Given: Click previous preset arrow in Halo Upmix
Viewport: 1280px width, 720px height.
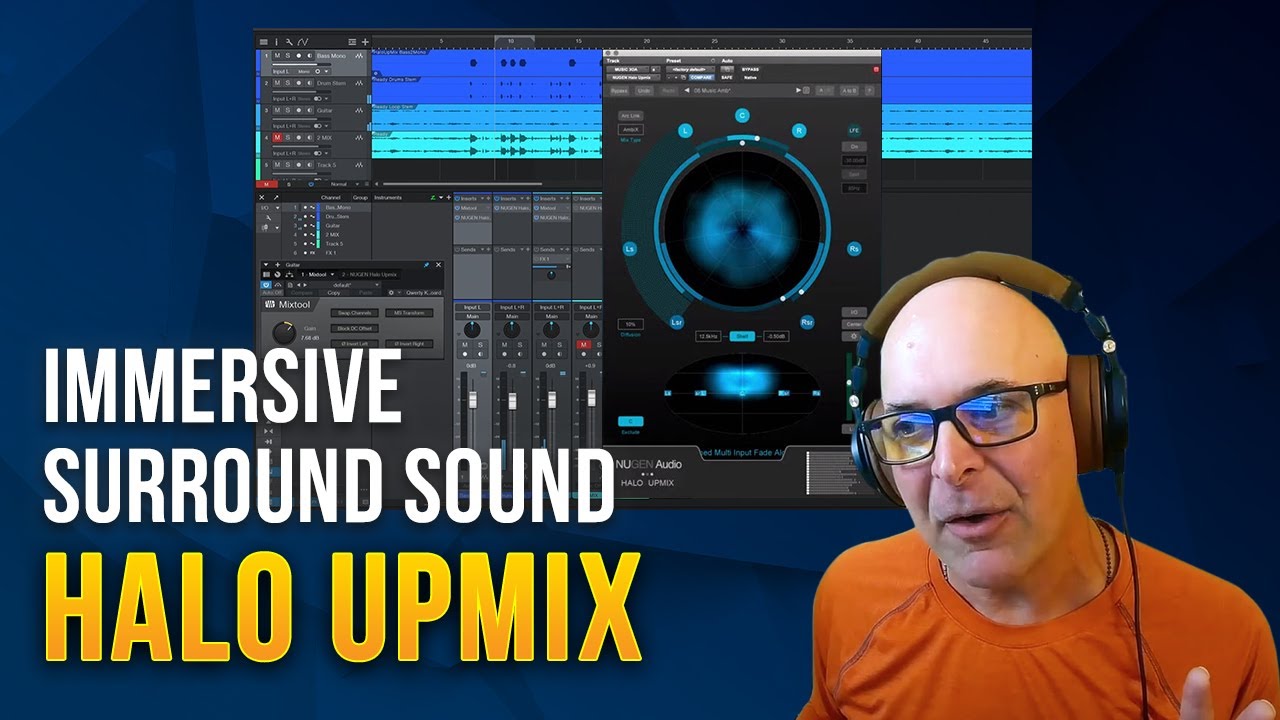Looking at the screenshot, I should click(687, 90).
